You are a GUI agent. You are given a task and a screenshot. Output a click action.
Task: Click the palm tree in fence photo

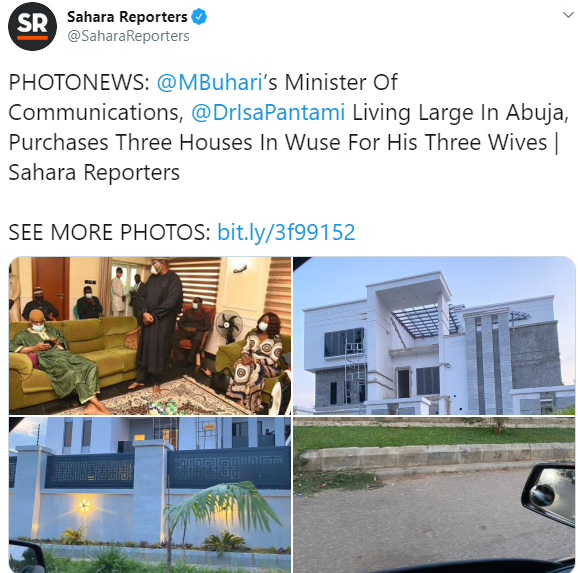pyautogui.click(x=217, y=522)
